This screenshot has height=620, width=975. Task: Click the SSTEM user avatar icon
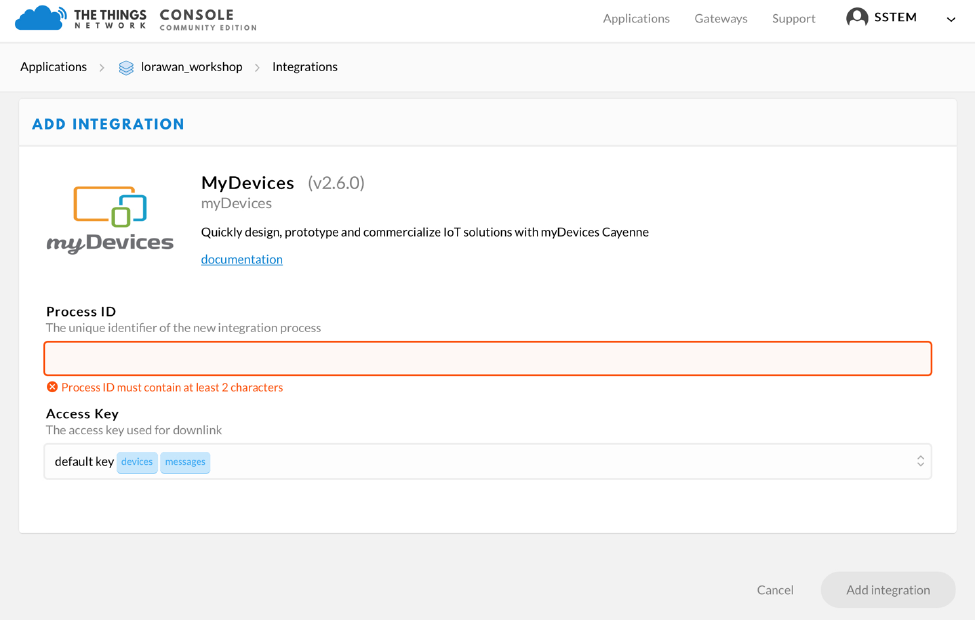(857, 18)
